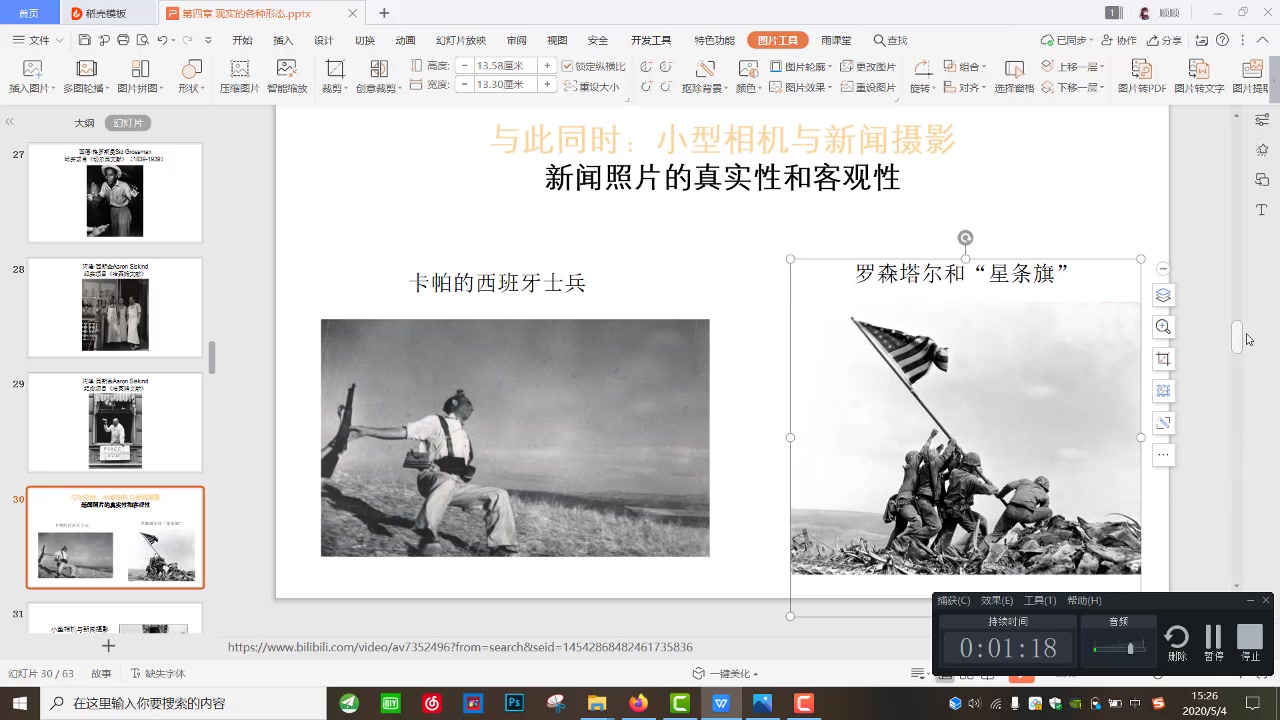
Task: Click Change Picture (更改图片) button
Action: click(x=868, y=66)
